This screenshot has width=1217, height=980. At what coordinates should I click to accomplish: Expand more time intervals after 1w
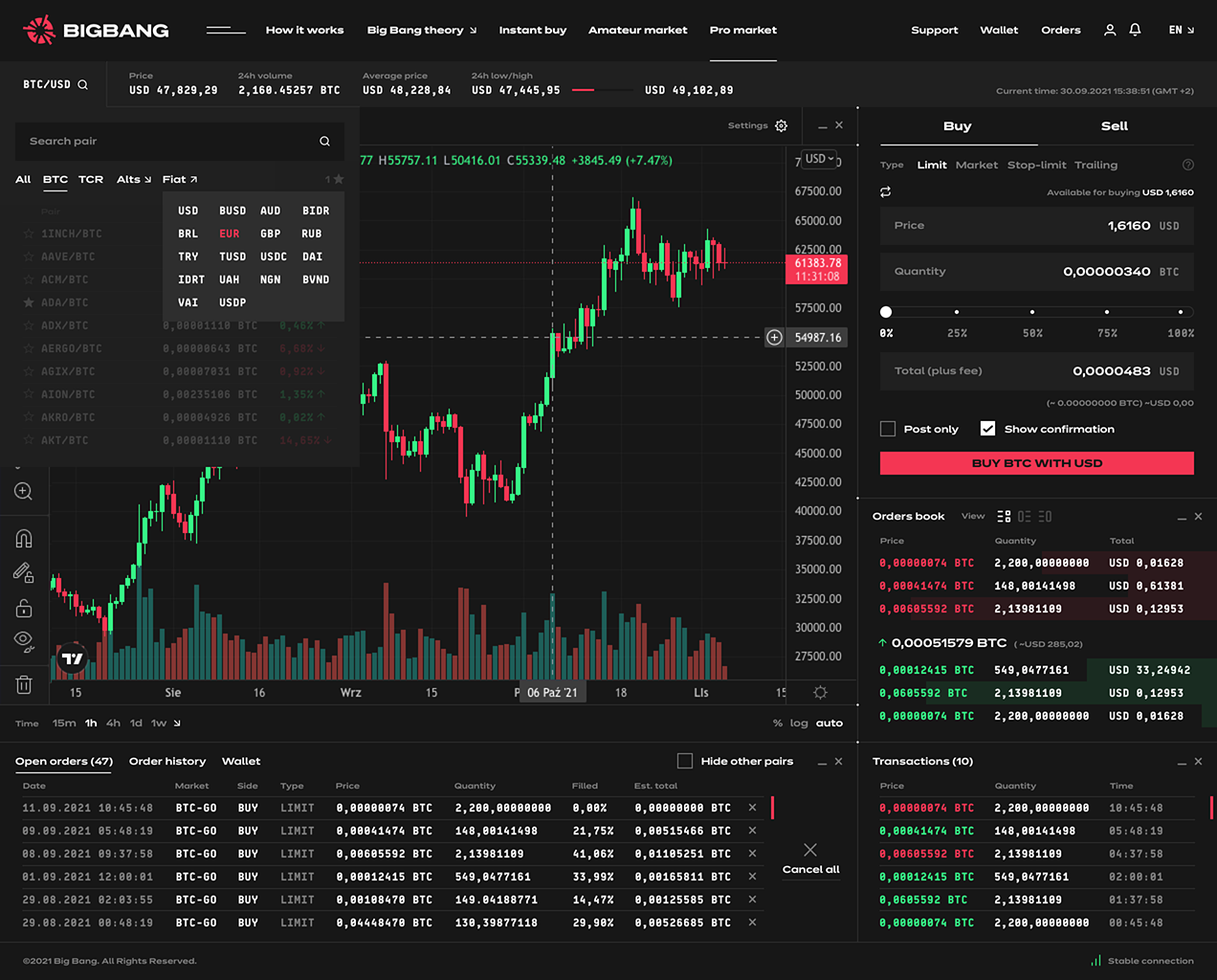(177, 724)
